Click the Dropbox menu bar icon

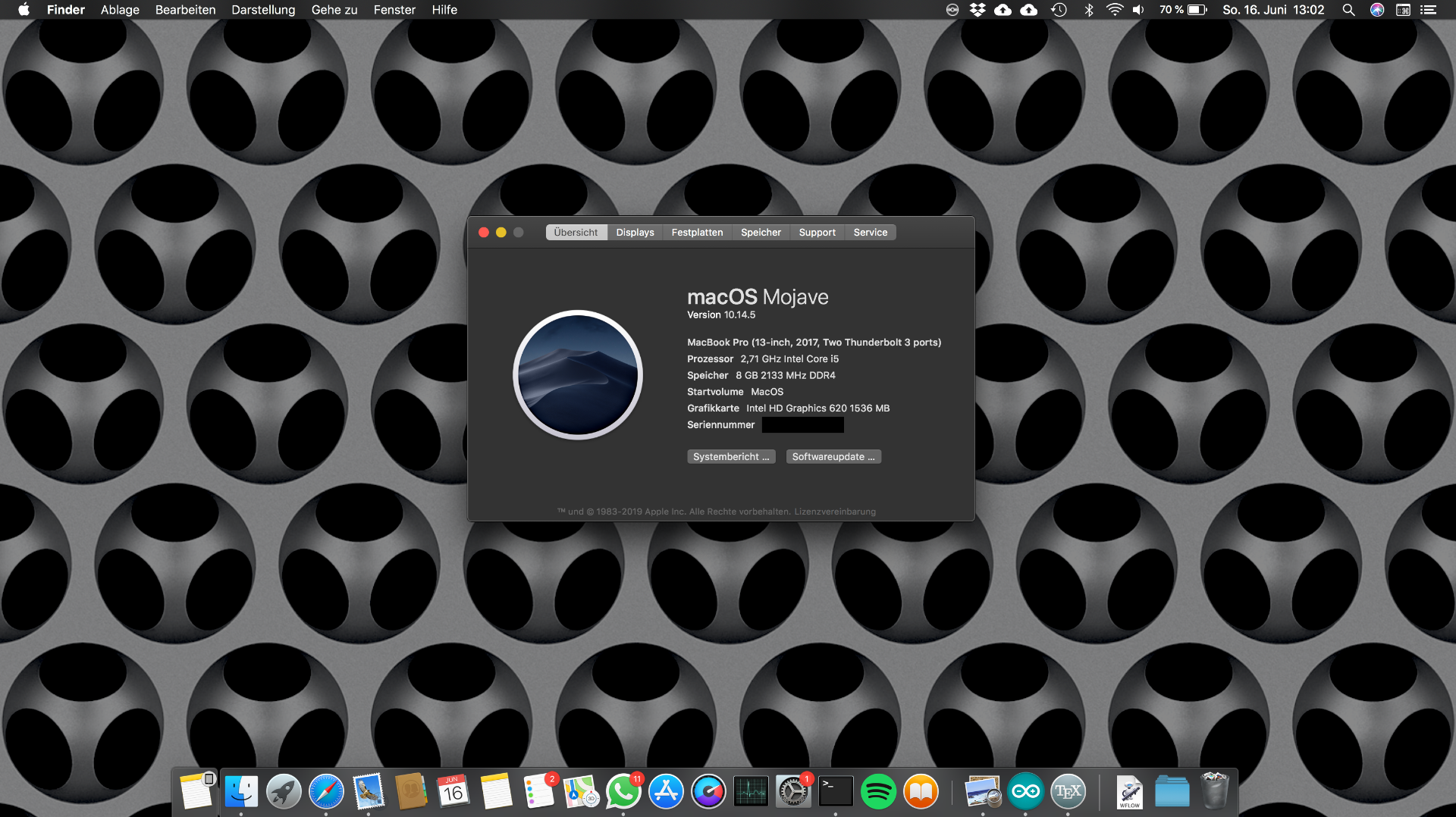[x=977, y=10]
